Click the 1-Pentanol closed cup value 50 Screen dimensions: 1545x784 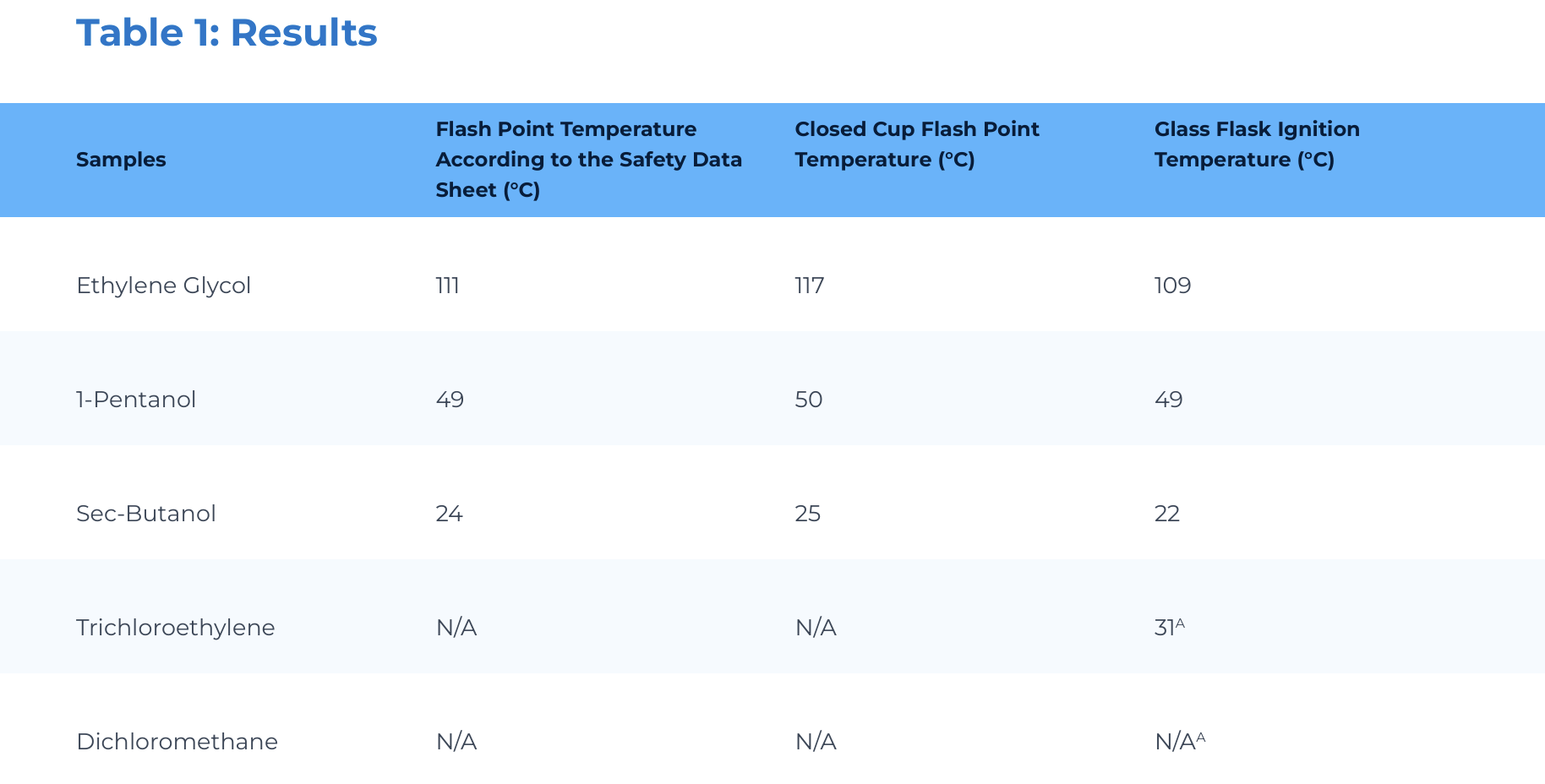(x=808, y=399)
